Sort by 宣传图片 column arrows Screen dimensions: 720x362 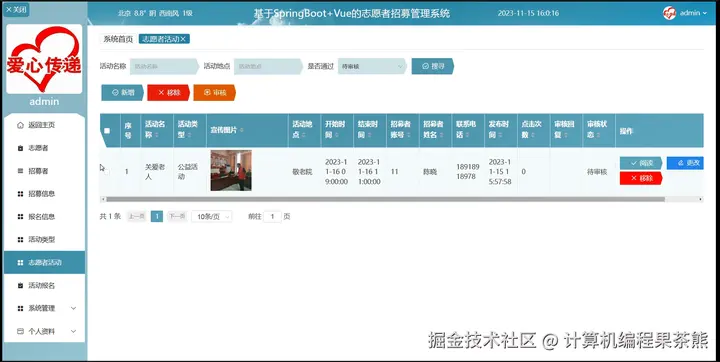tap(242, 130)
